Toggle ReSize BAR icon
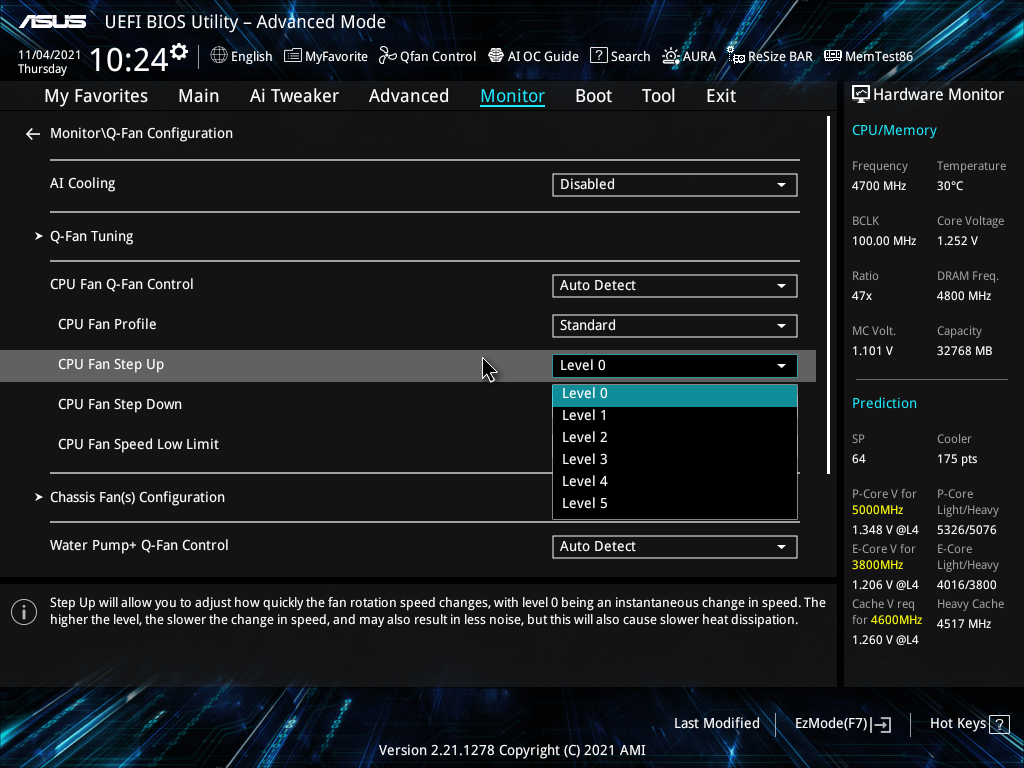1024x768 pixels. pyautogui.click(x=735, y=56)
